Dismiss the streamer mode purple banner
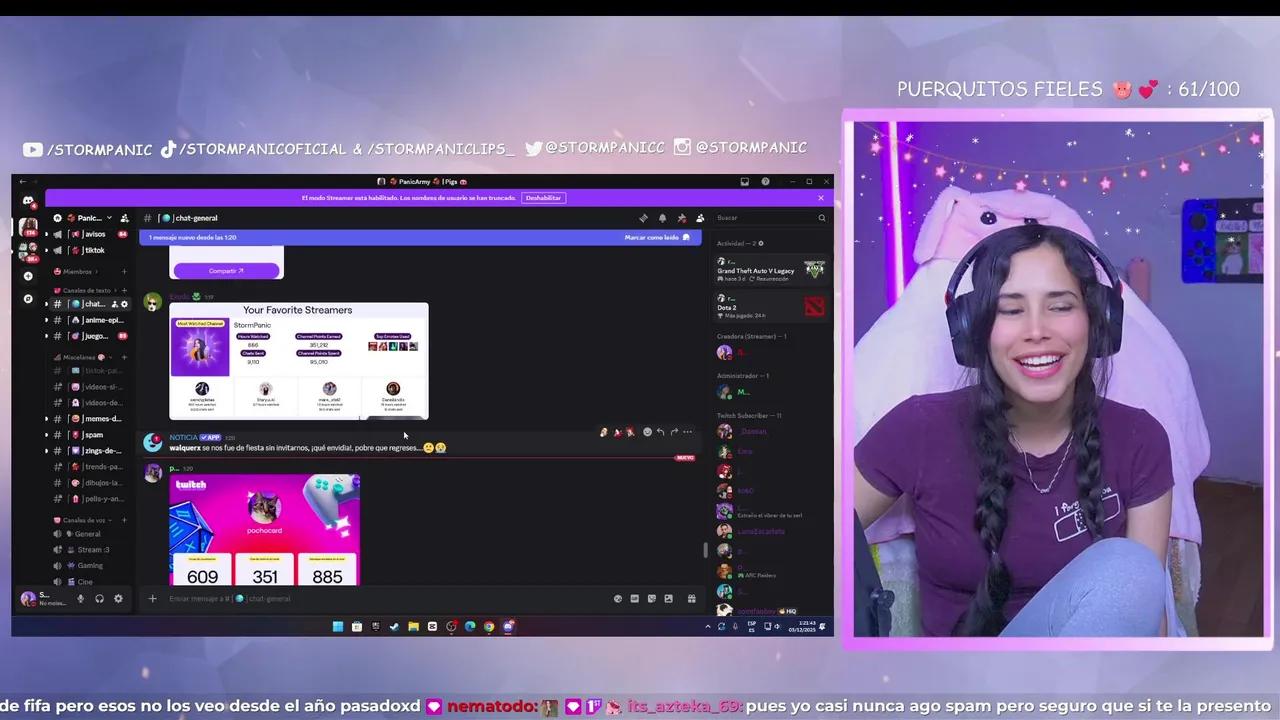This screenshot has height=720, width=1280. coord(821,198)
